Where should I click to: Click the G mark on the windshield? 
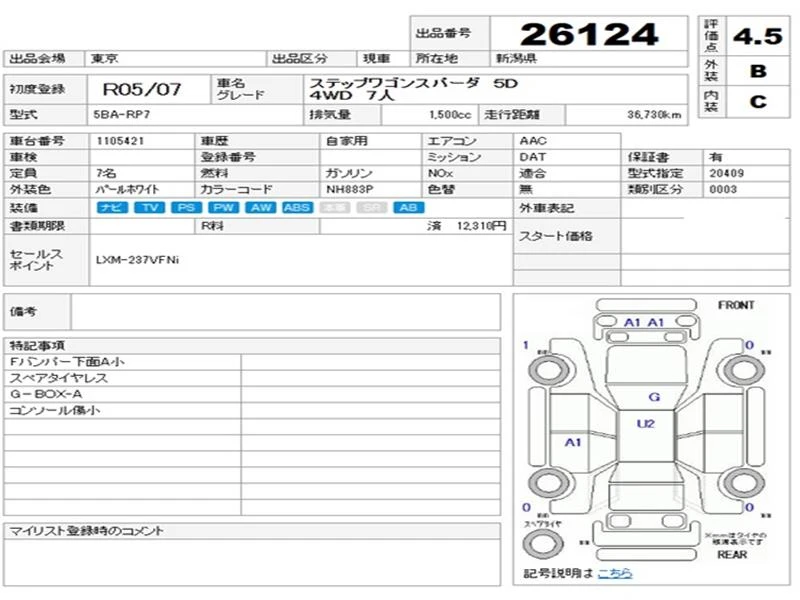click(654, 396)
